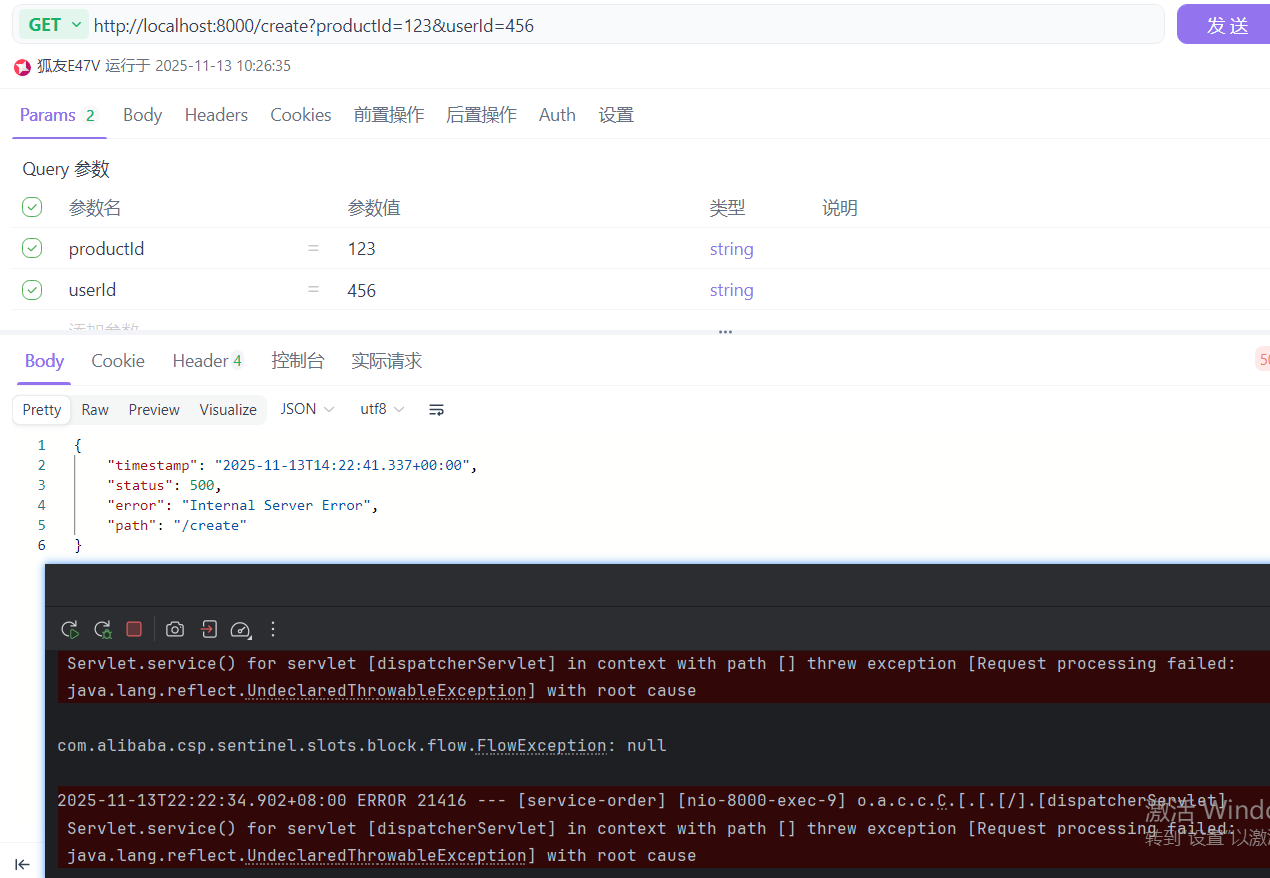Viewport: 1270px width, 878px height.
Task: Click the productId parameter name field
Action: (x=107, y=249)
